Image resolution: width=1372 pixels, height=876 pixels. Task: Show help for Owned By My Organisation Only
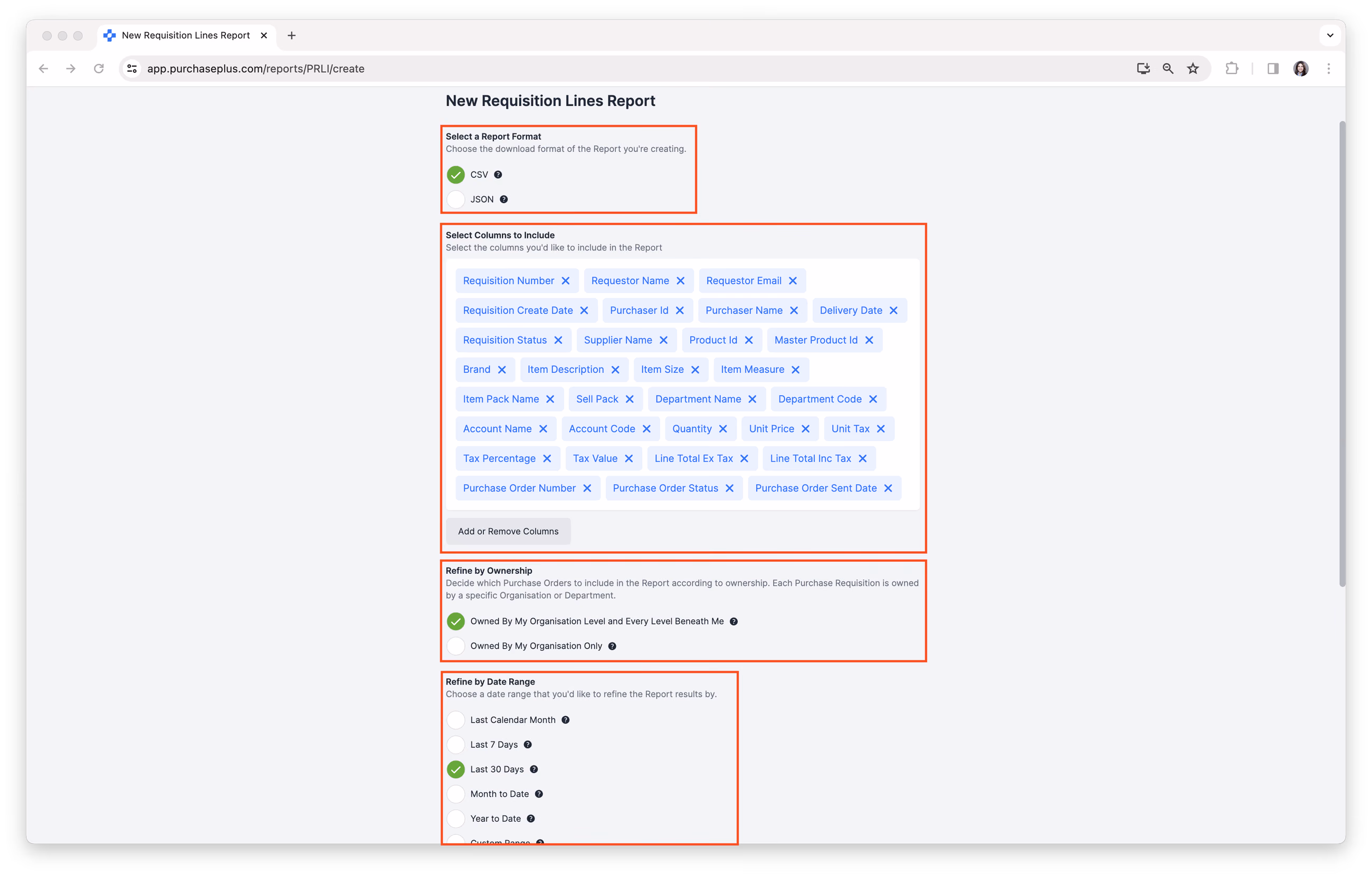[612, 646]
